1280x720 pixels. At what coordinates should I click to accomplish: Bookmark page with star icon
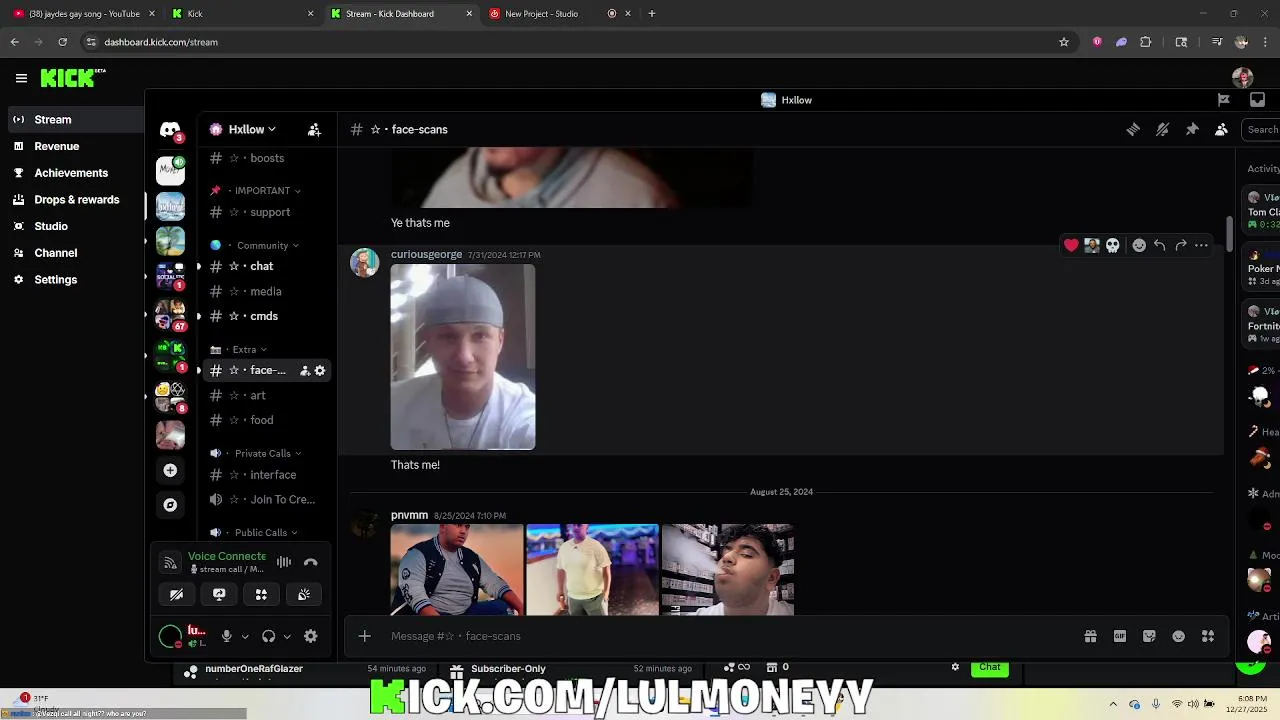point(1064,42)
